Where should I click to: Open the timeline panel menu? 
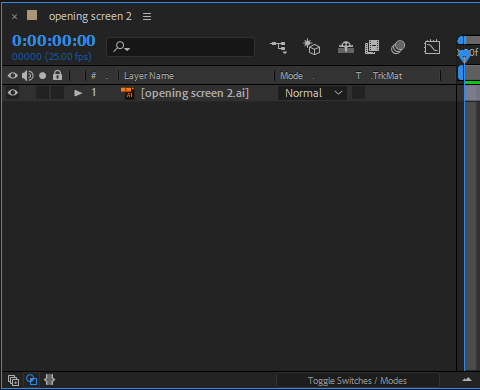coord(147,16)
